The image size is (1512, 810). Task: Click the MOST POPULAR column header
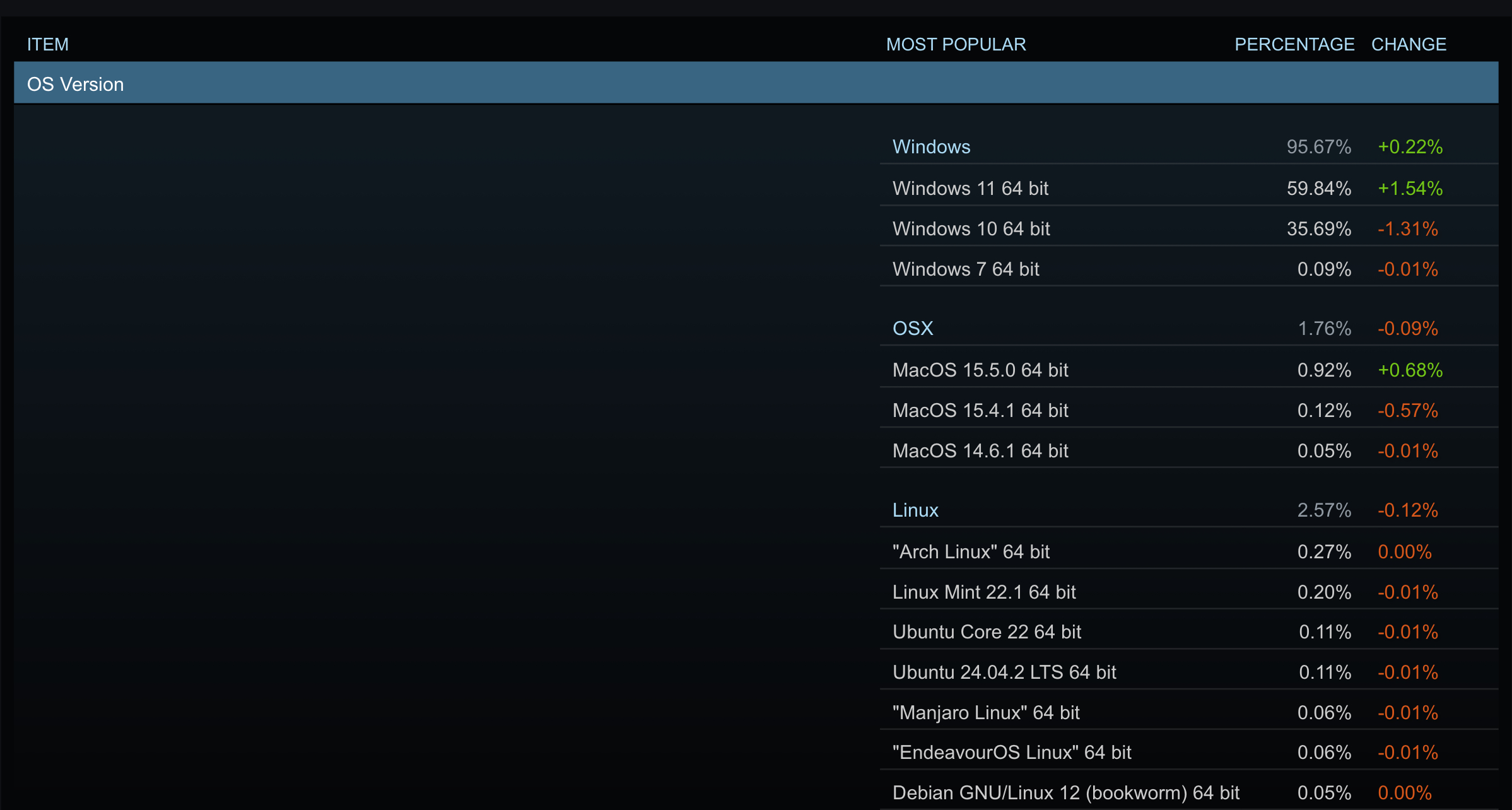coord(956,44)
